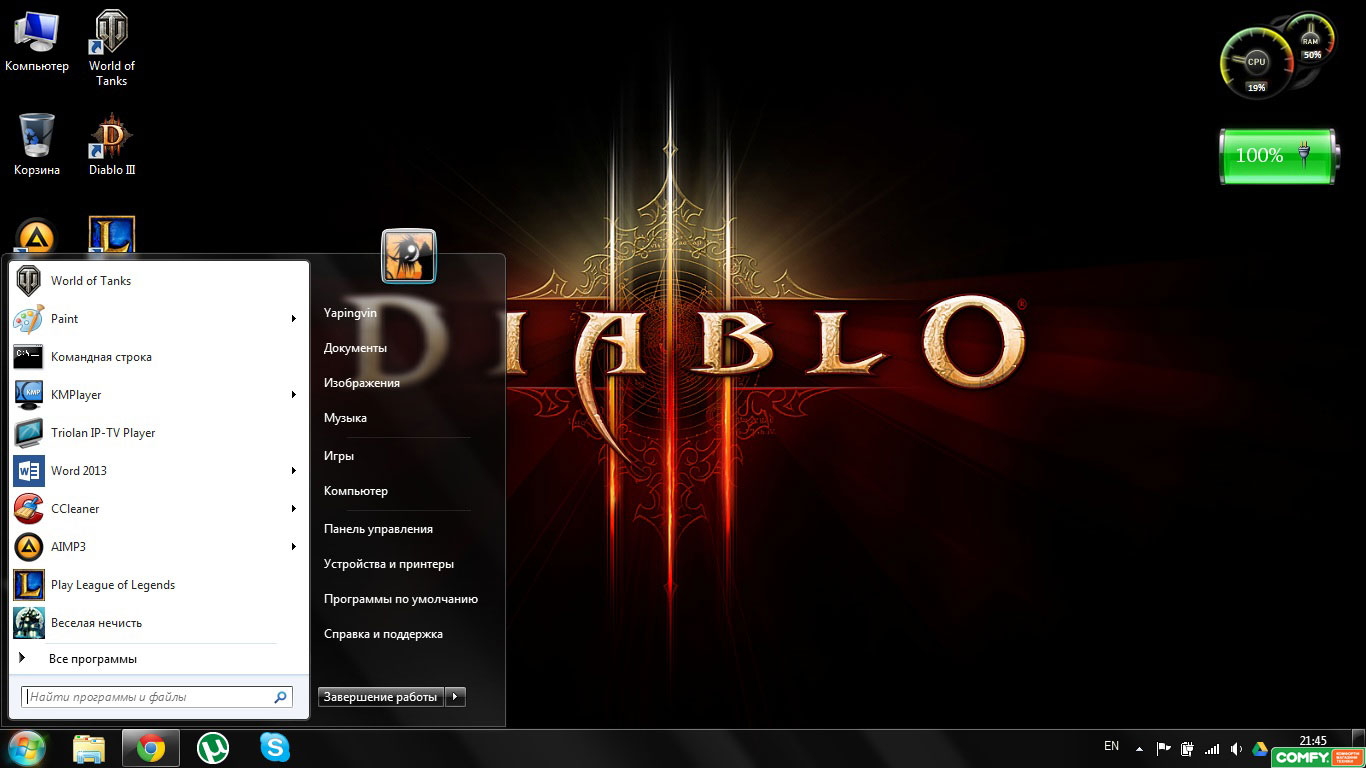Expand Paint jump list arrow
Image resolution: width=1366 pixels, height=768 pixels.
[294, 319]
